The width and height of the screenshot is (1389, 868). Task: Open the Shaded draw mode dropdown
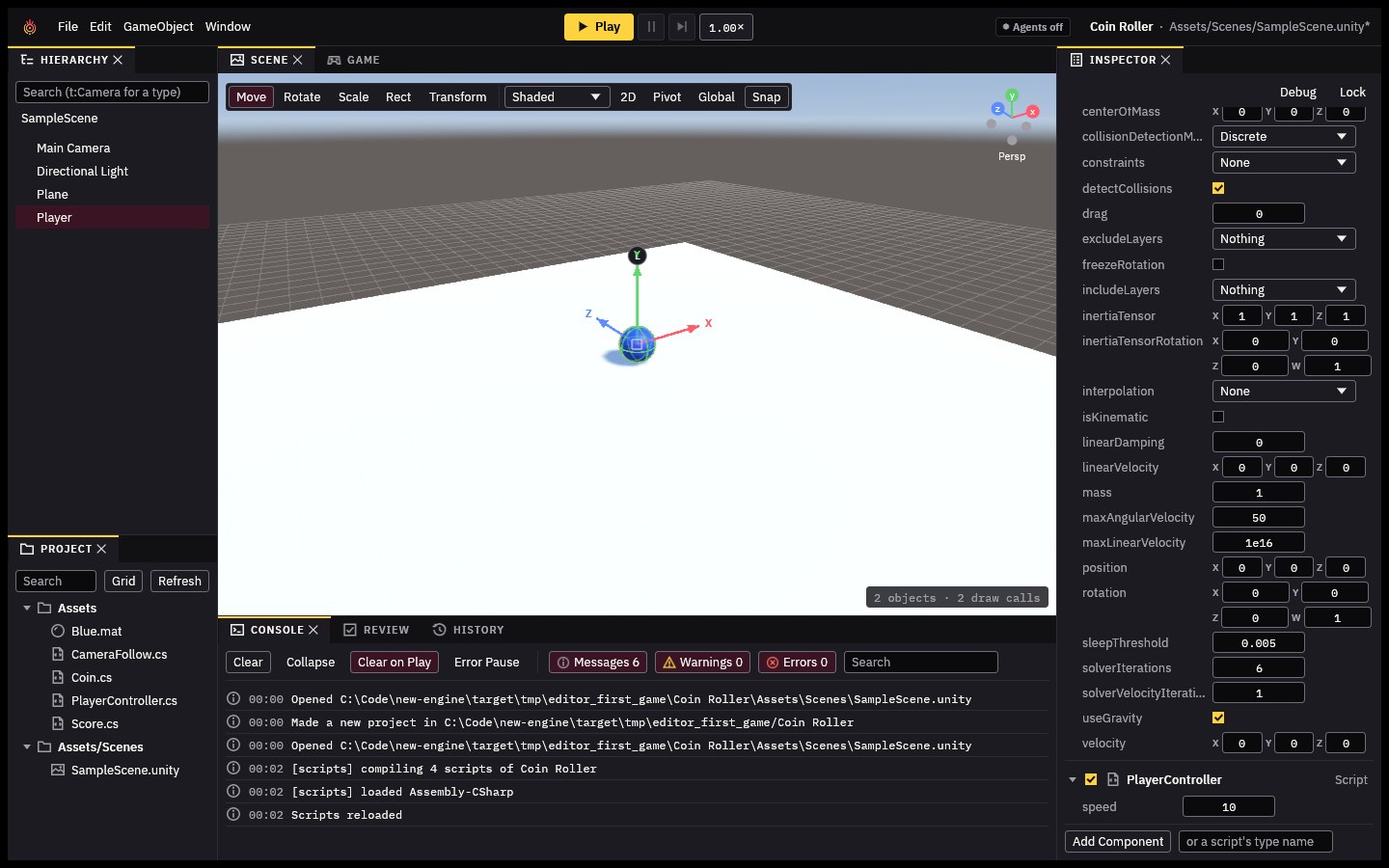pyautogui.click(x=558, y=96)
